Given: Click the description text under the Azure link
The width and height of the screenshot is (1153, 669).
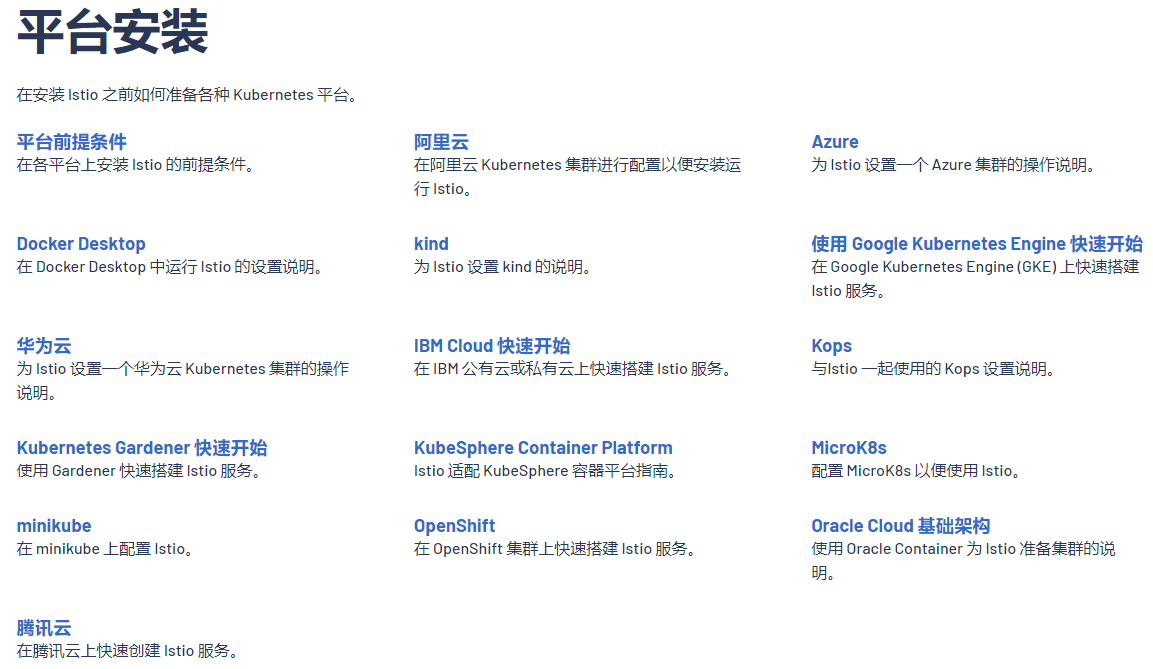Looking at the screenshot, I should point(953,165).
